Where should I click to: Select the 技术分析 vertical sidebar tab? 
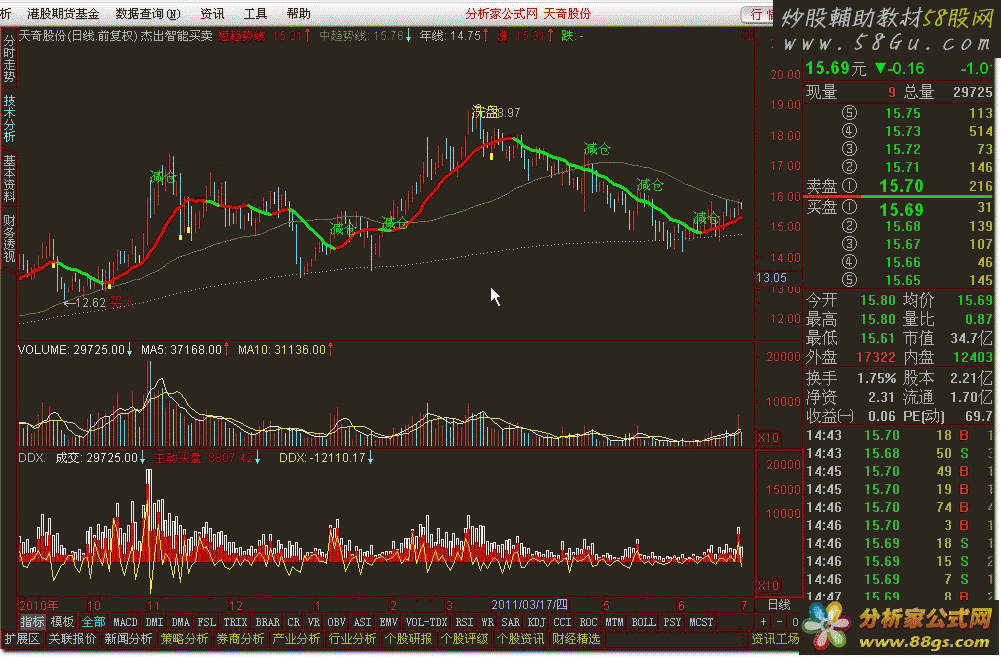9,119
